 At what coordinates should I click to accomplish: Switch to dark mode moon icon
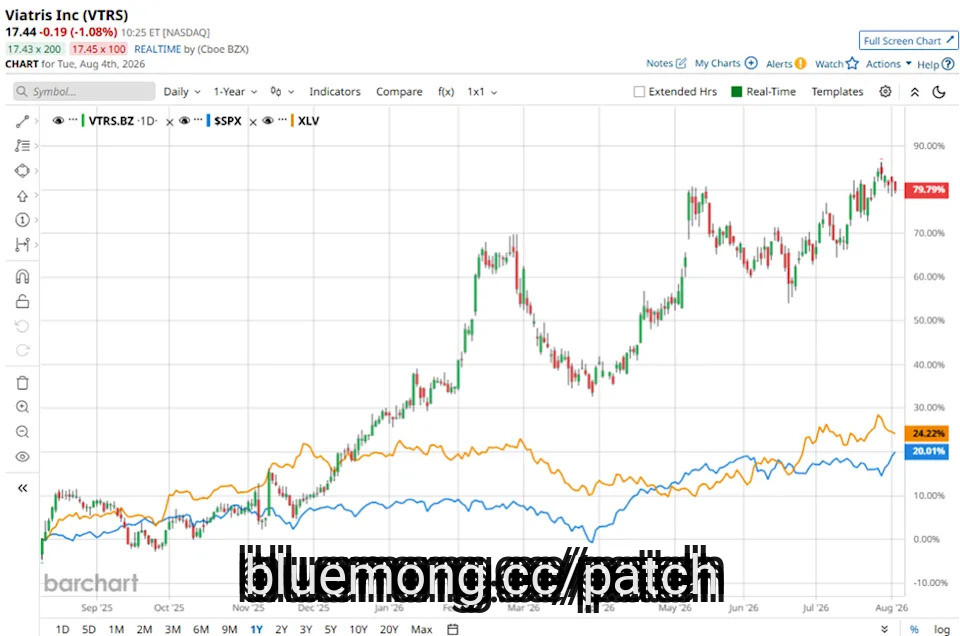[939, 92]
